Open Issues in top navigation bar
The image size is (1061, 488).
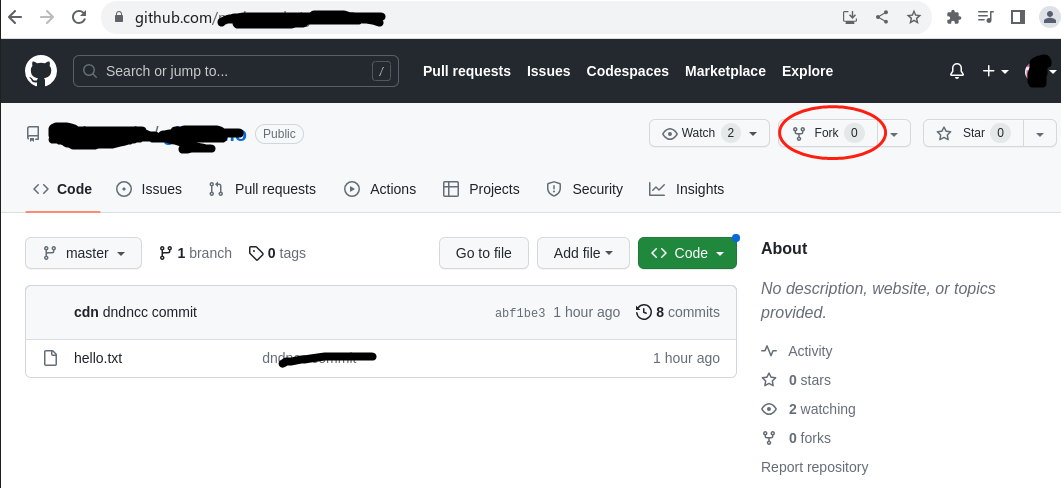[x=549, y=71]
